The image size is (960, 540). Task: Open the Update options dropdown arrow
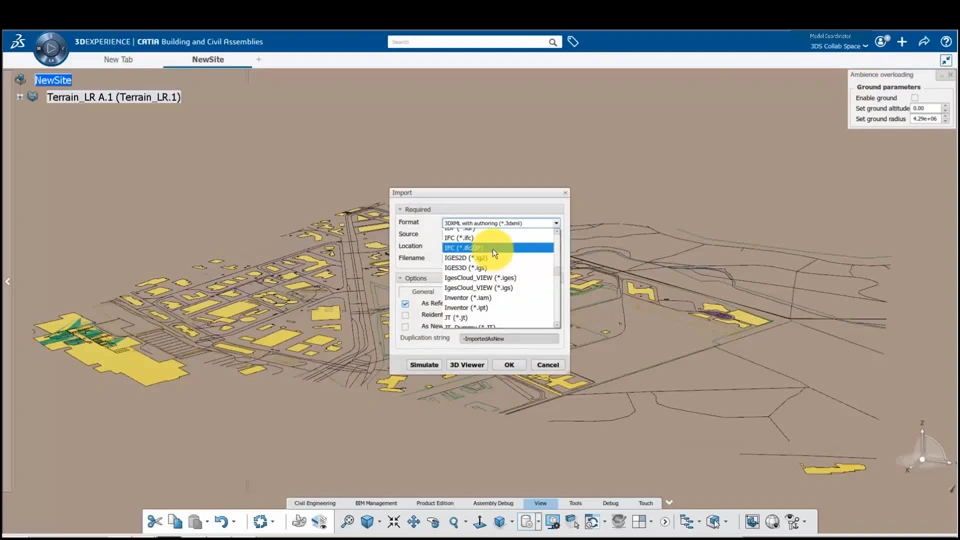tap(272, 522)
